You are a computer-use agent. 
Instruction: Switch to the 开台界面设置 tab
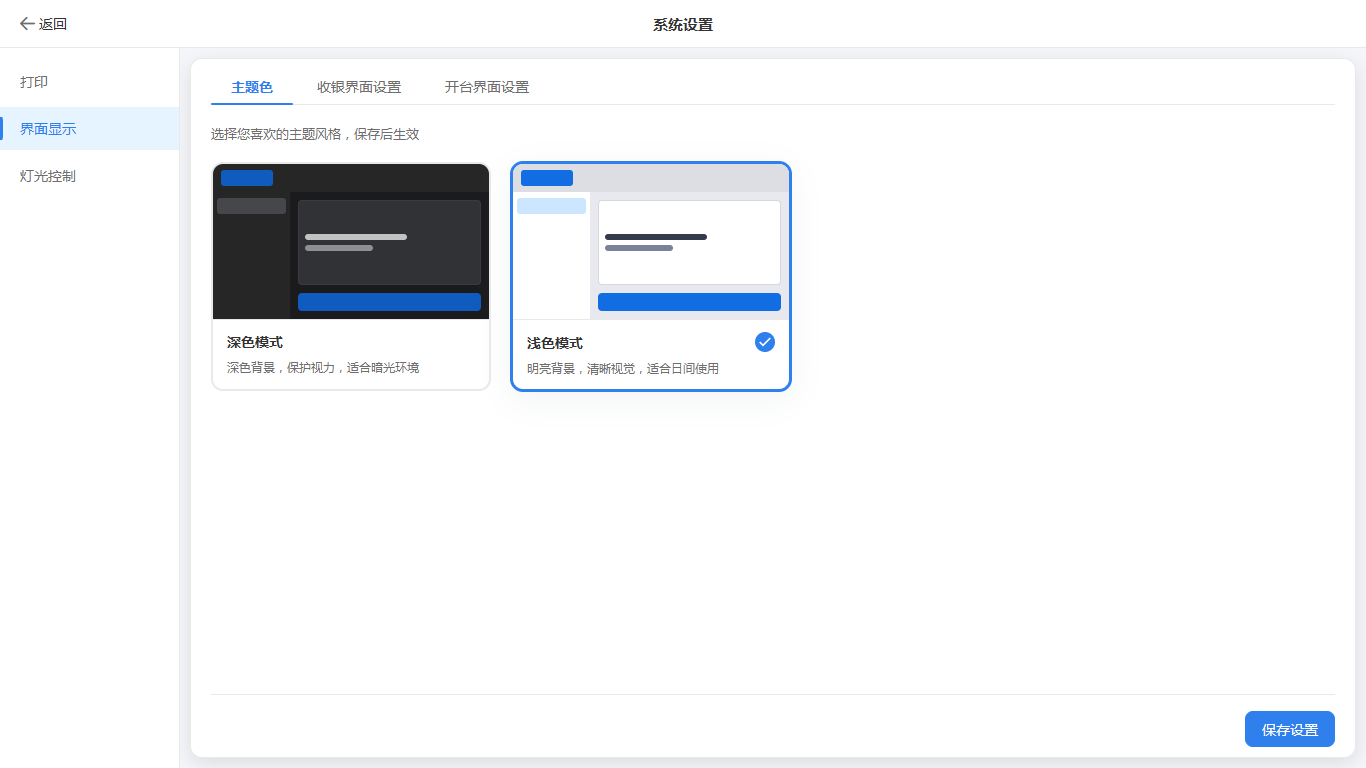tap(487, 87)
